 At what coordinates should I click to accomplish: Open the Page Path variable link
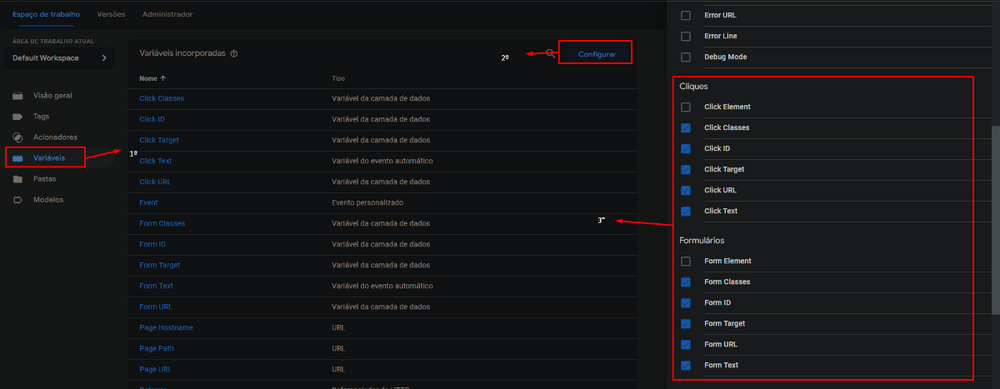click(x=156, y=349)
